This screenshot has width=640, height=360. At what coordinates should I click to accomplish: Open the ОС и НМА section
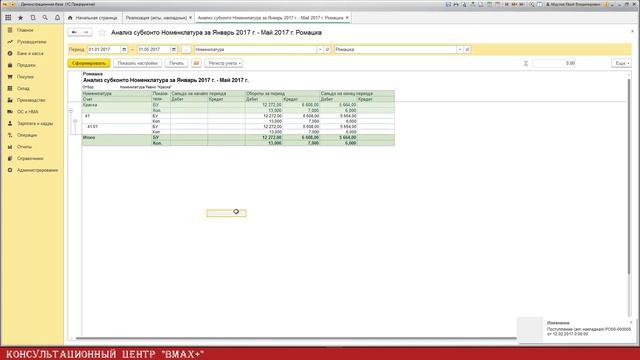[28, 112]
